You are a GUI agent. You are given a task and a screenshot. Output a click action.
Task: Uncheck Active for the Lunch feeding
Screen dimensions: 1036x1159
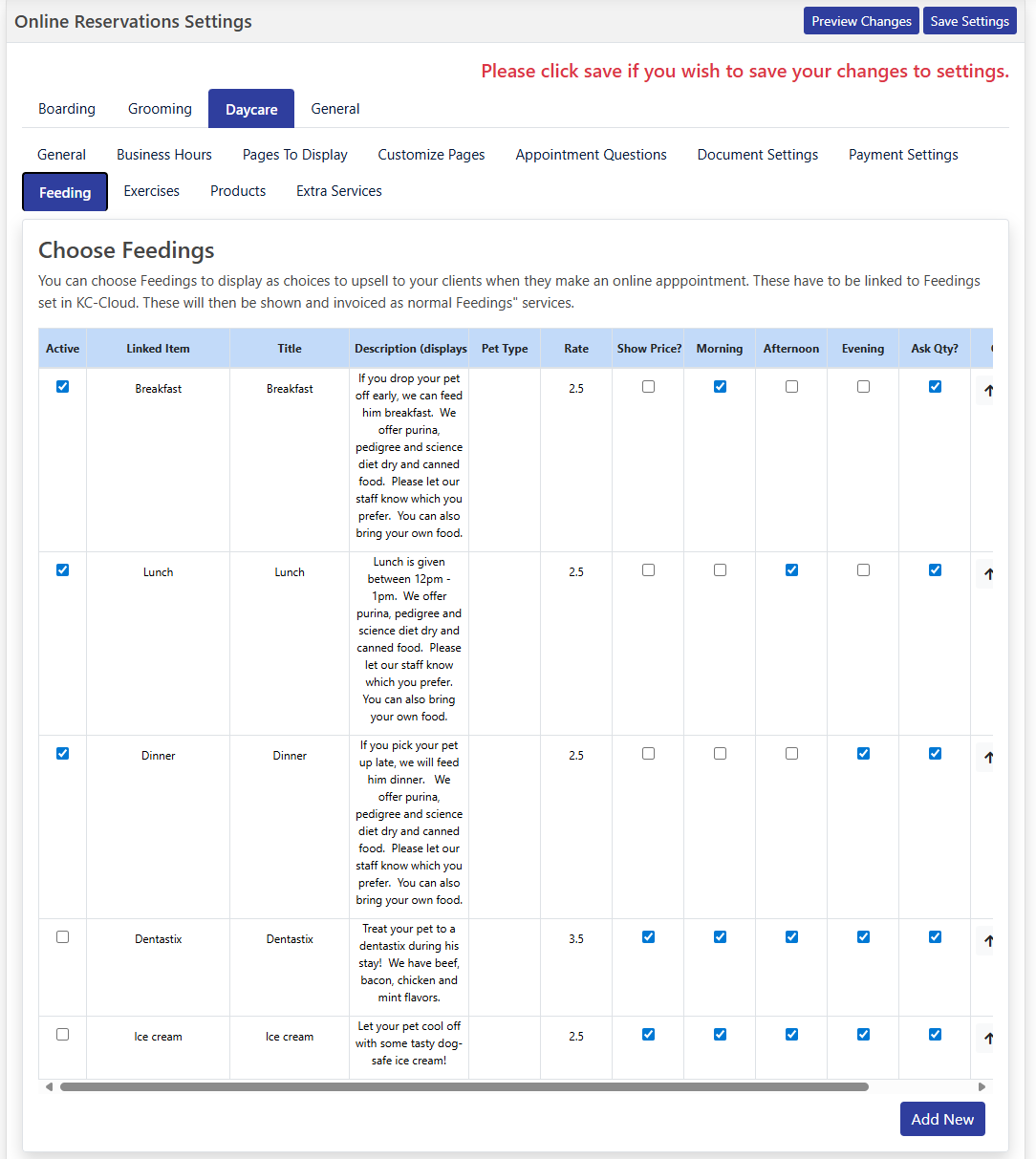coord(62,570)
